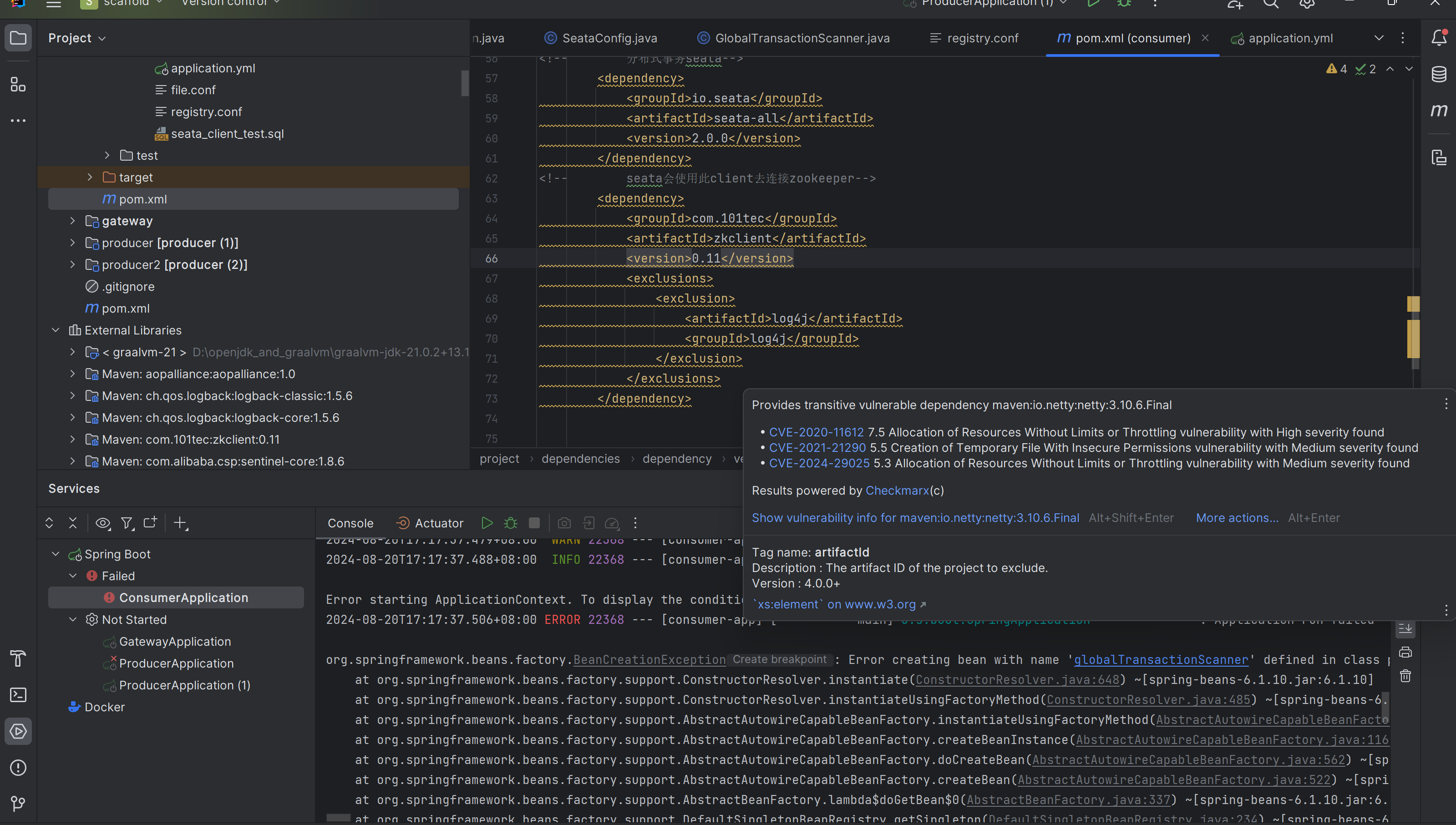Select the Actuator tab
This screenshot has width=1456, height=825.
tap(430, 523)
